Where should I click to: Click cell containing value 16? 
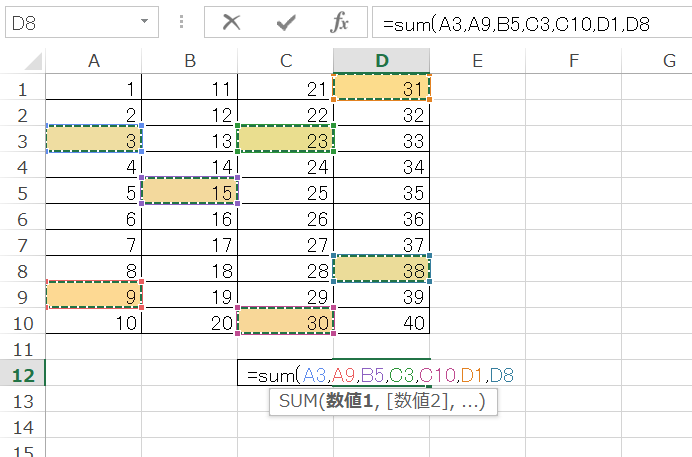[190, 217]
